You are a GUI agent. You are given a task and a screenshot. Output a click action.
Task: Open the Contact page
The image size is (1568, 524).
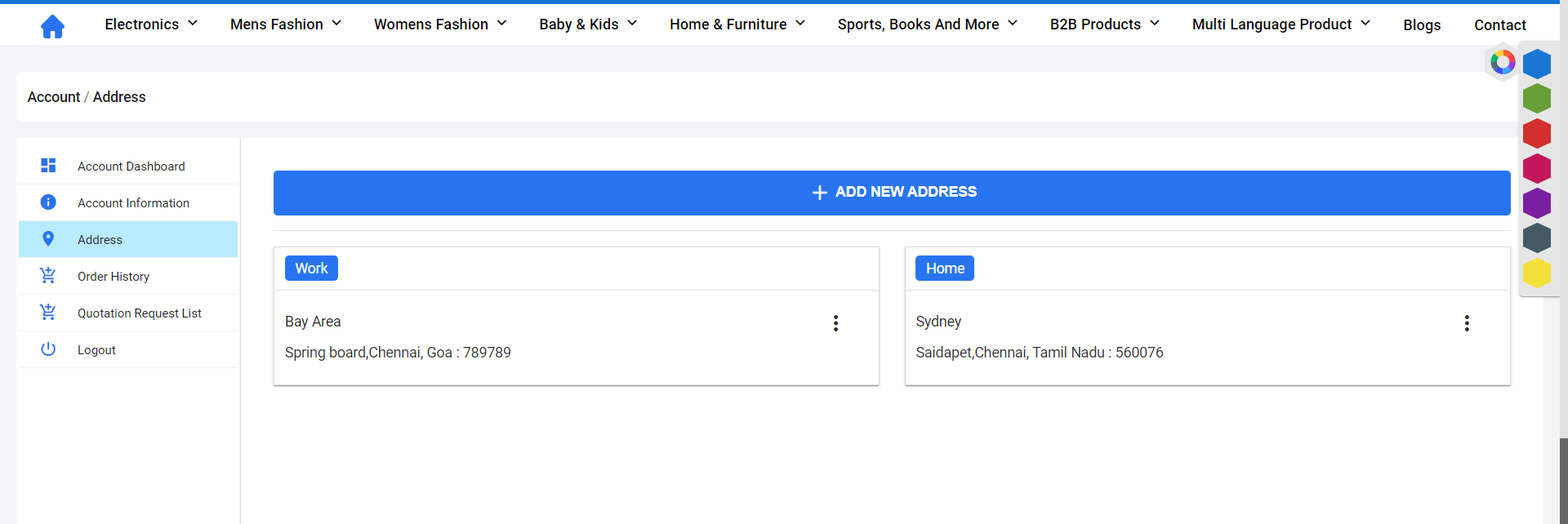pos(1500,25)
